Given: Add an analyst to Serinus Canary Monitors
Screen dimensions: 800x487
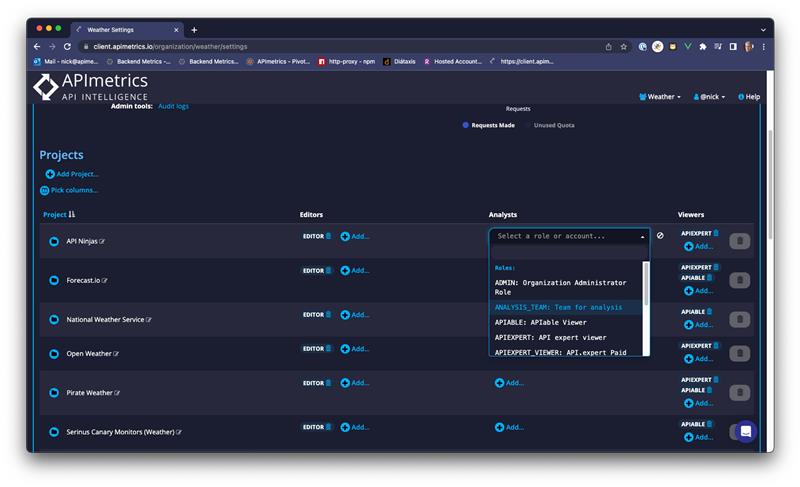Looking at the screenshot, I should tap(509, 427).
